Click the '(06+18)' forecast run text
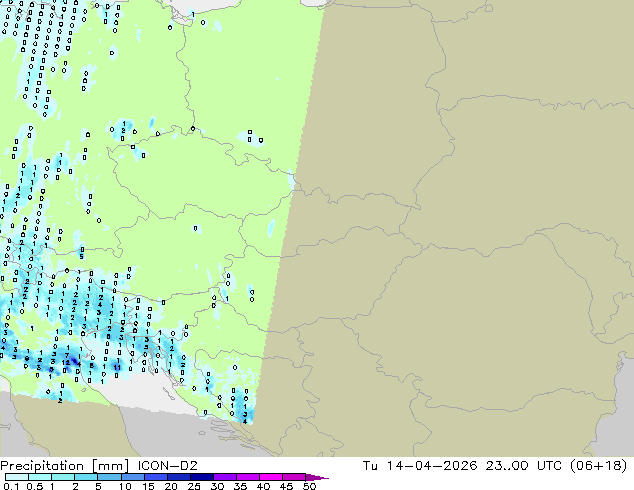Screen dimensions: 634x490 (598, 466)
